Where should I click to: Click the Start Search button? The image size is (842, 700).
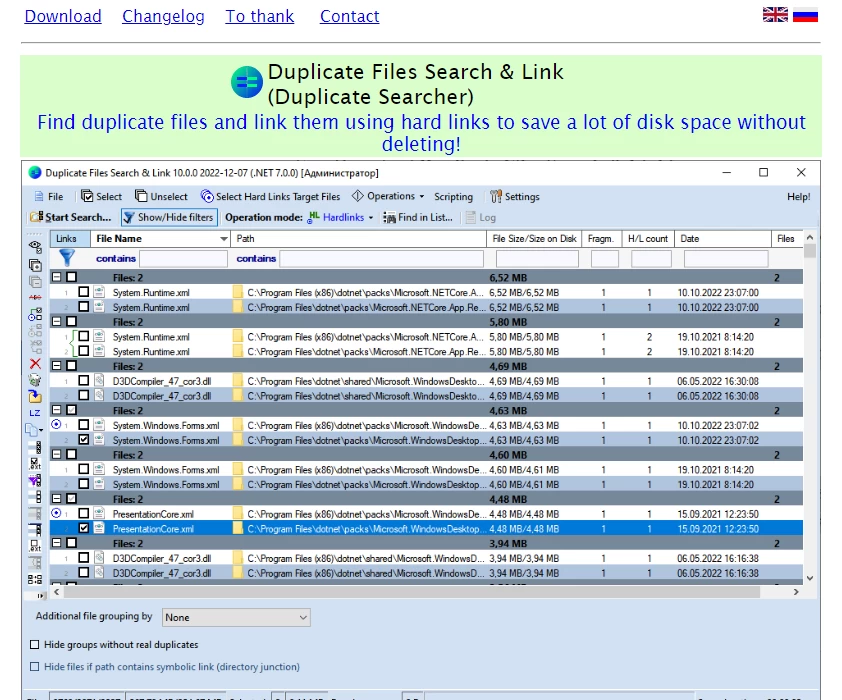coord(71,217)
